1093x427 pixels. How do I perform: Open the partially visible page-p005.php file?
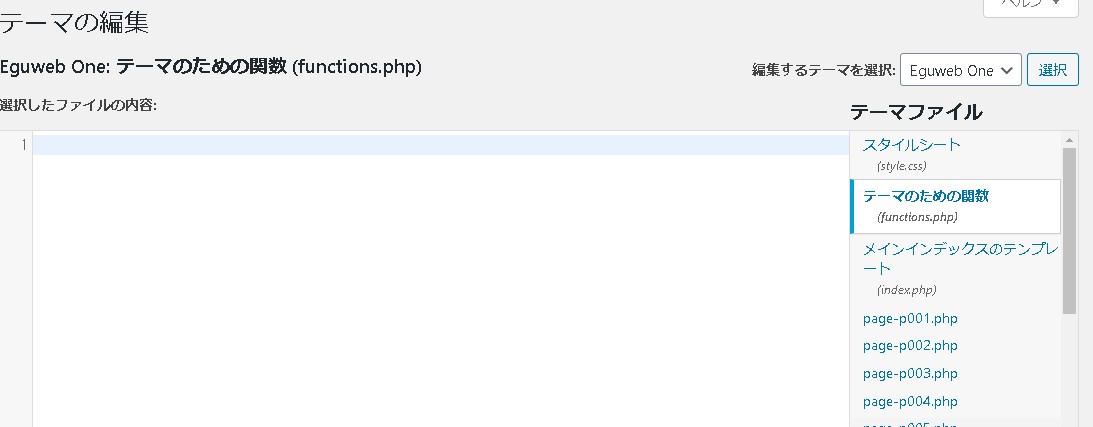(910, 423)
